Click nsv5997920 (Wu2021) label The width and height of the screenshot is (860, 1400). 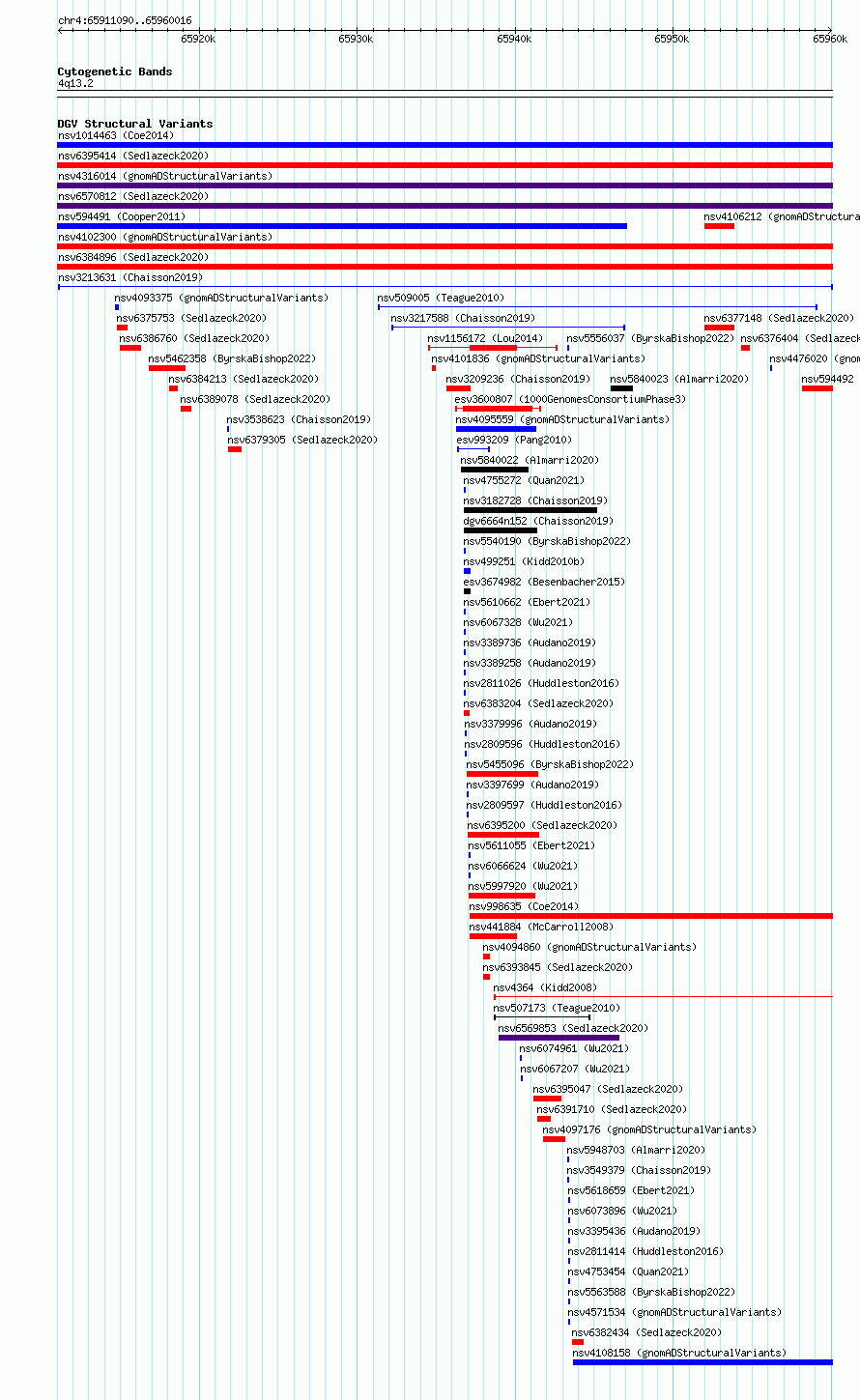523,886
